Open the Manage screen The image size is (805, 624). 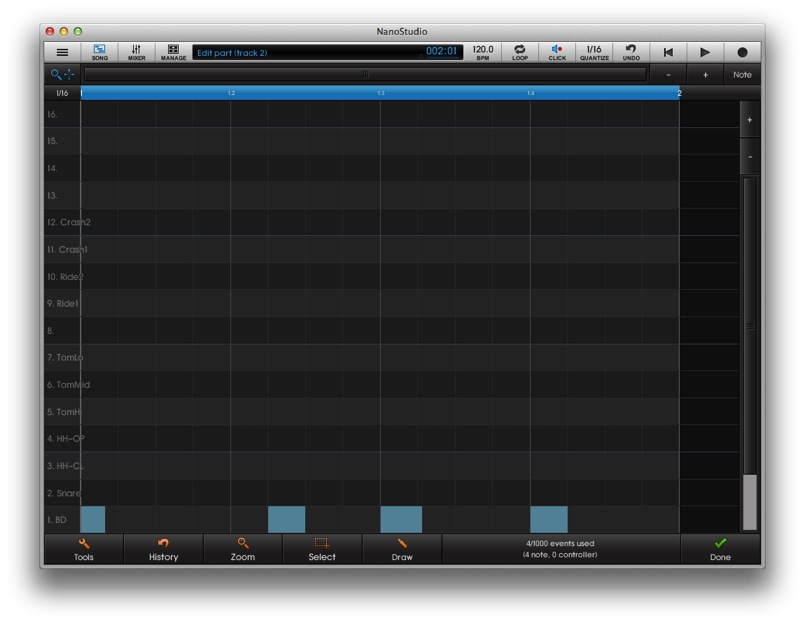pos(173,52)
